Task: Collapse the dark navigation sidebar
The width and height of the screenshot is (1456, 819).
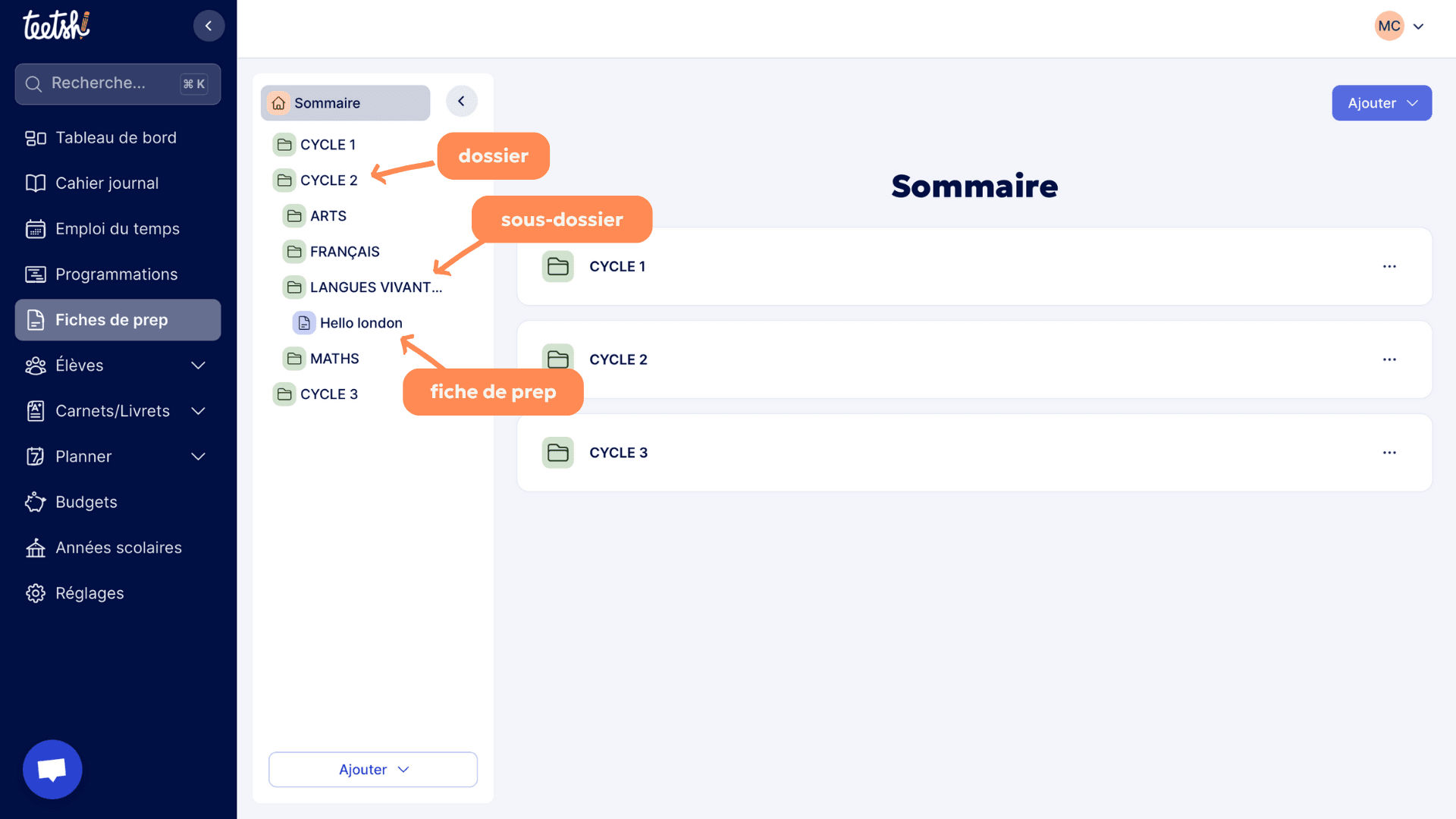Action: [209, 26]
